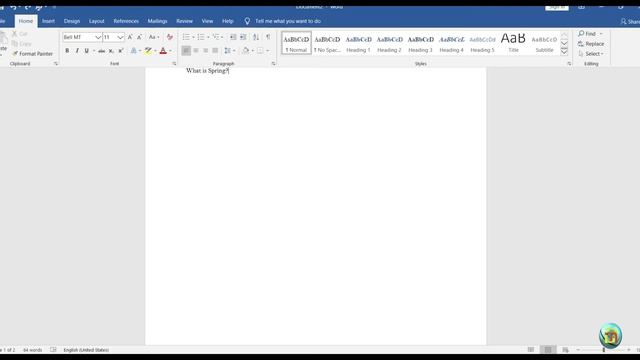Click the Borders icon
Image resolution: width=640 pixels, height=360 pixels.
pyautogui.click(x=260, y=51)
